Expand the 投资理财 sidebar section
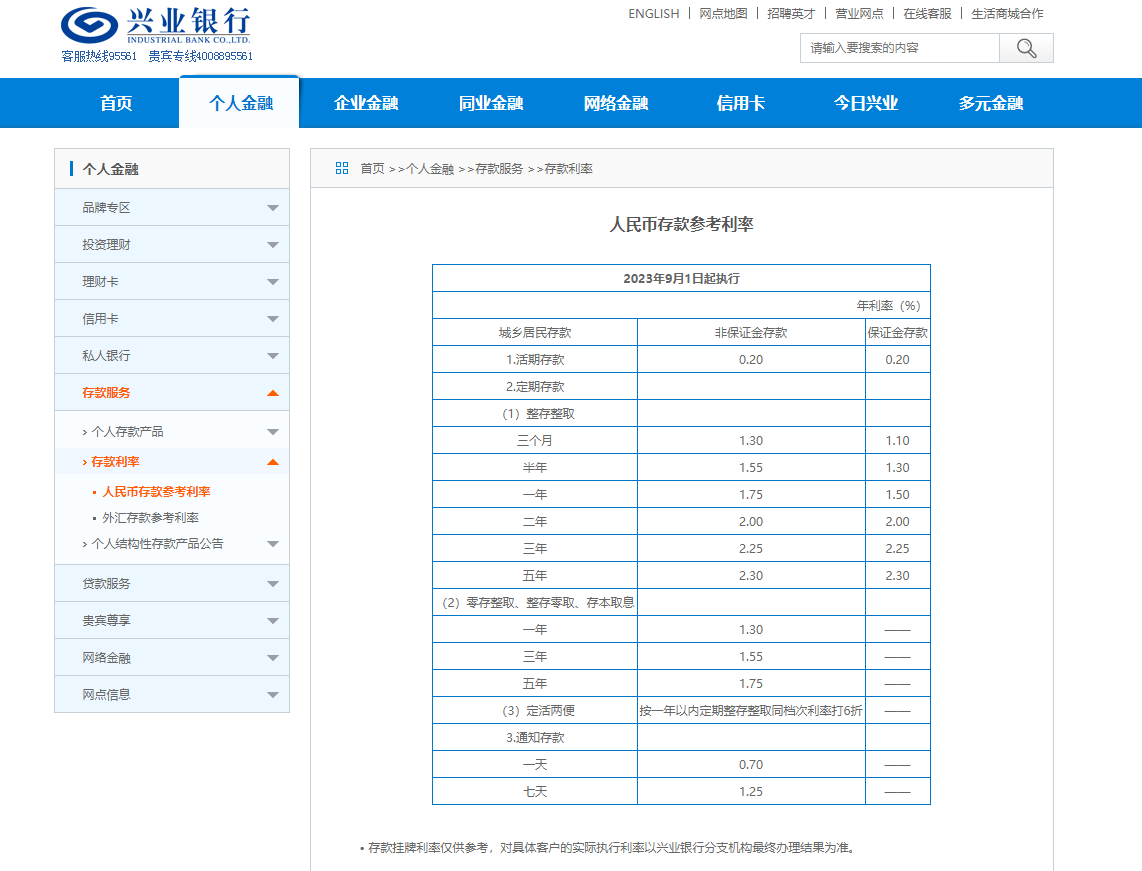This screenshot has height=871, width=1142. (x=273, y=245)
